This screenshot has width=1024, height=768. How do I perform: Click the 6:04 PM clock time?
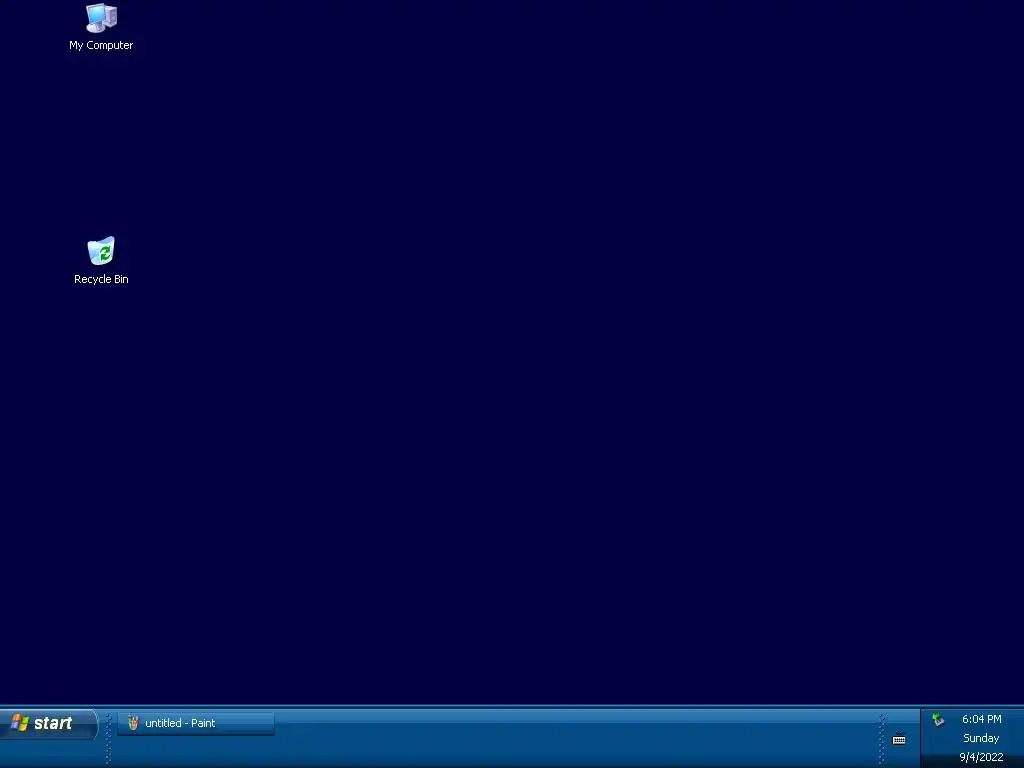click(982, 719)
